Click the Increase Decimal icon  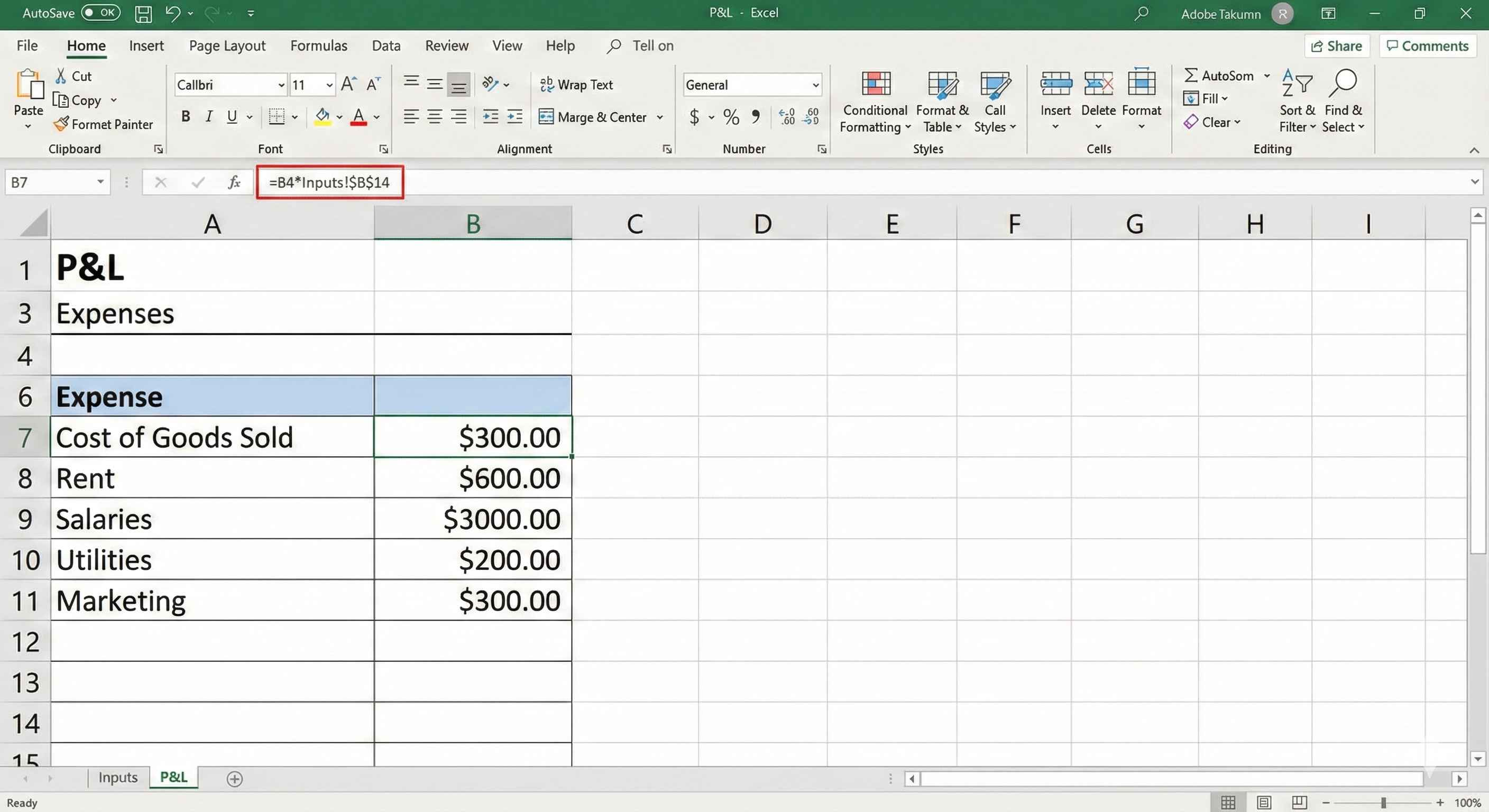pyautogui.click(x=787, y=117)
